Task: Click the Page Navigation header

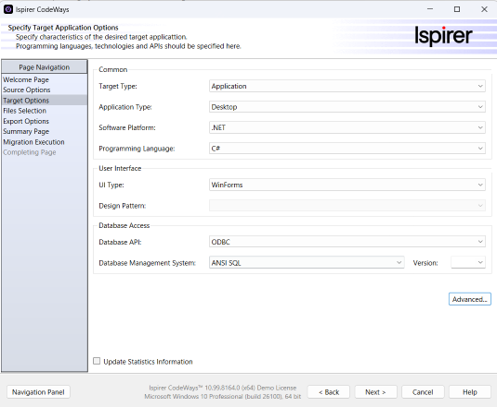Action: tap(44, 67)
